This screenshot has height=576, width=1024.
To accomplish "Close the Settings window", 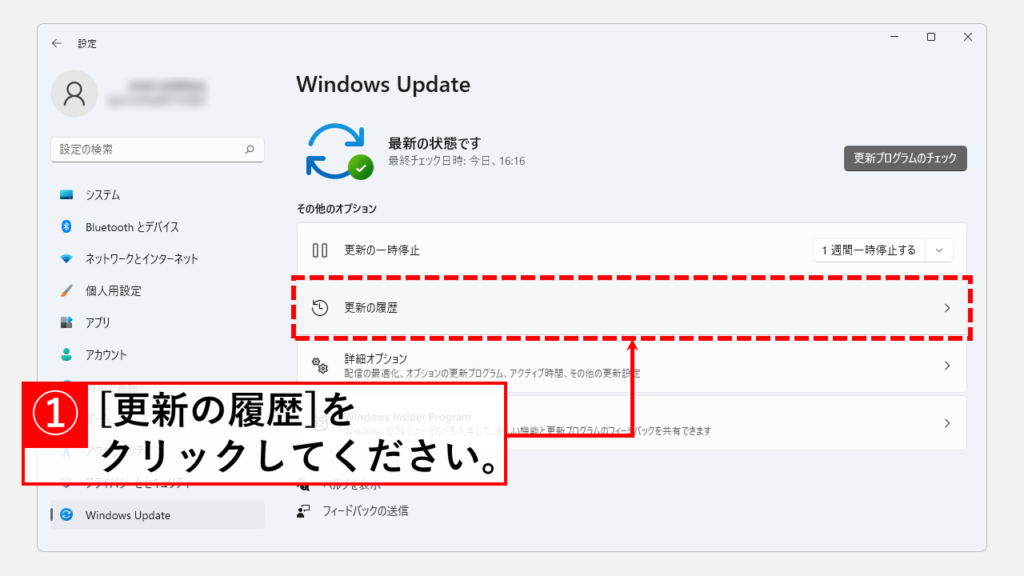I will (968, 37).
